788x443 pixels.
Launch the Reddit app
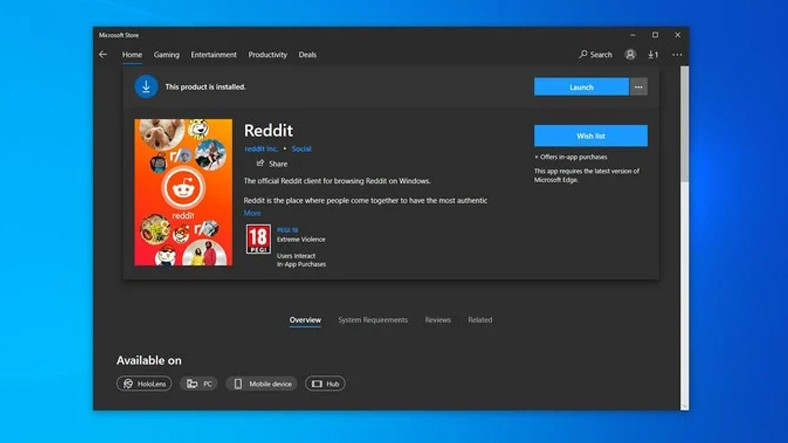point(581,87)
